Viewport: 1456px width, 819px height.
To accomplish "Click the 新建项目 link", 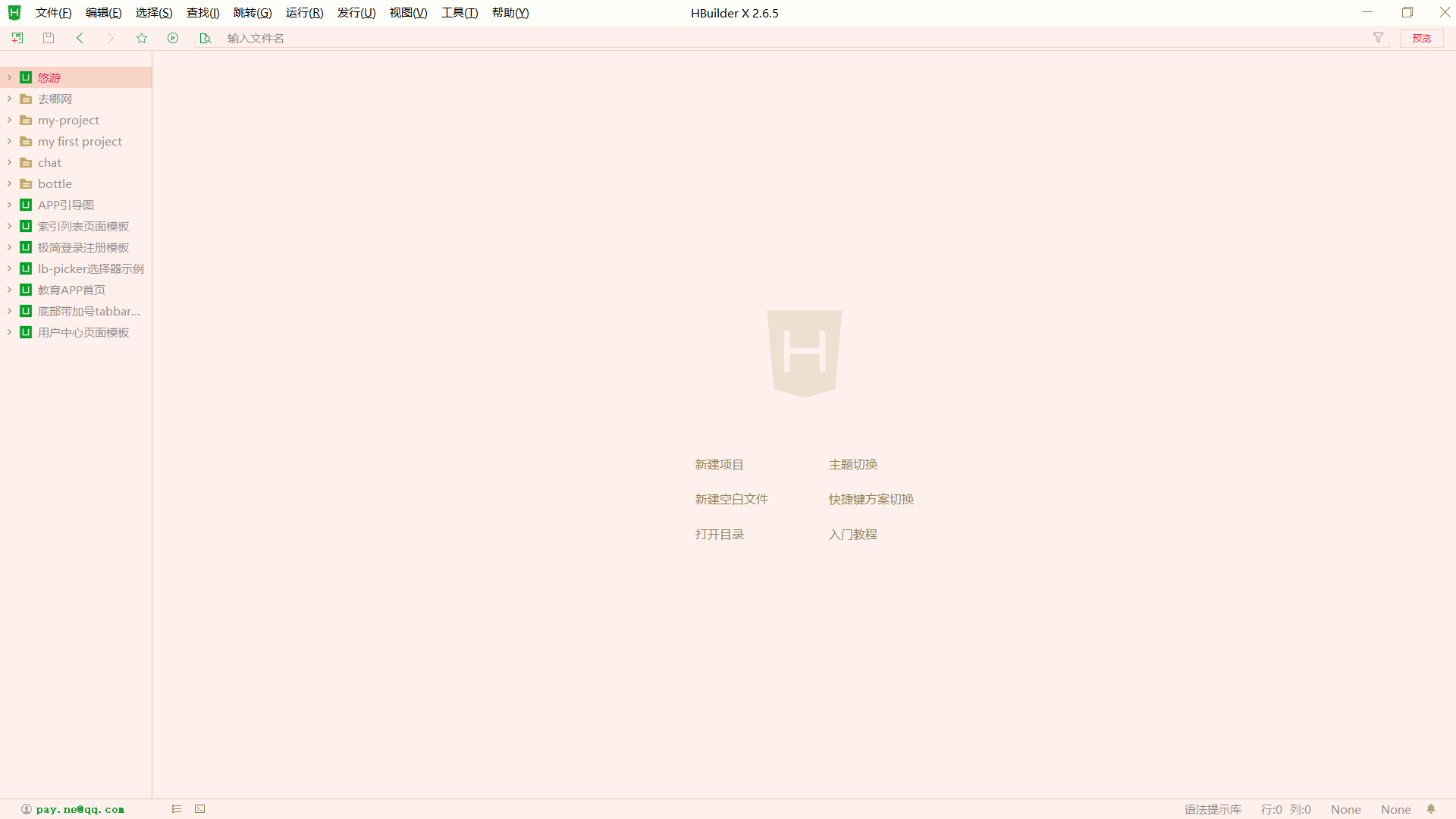I will pyautogui.click(x=719, y=464).
